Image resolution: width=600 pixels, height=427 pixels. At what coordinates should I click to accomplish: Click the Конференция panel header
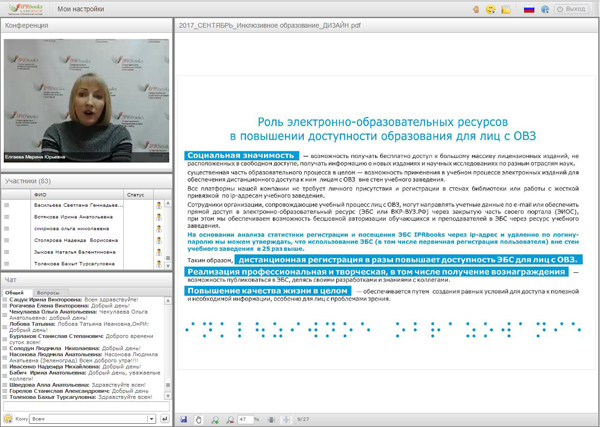[86, 25]
